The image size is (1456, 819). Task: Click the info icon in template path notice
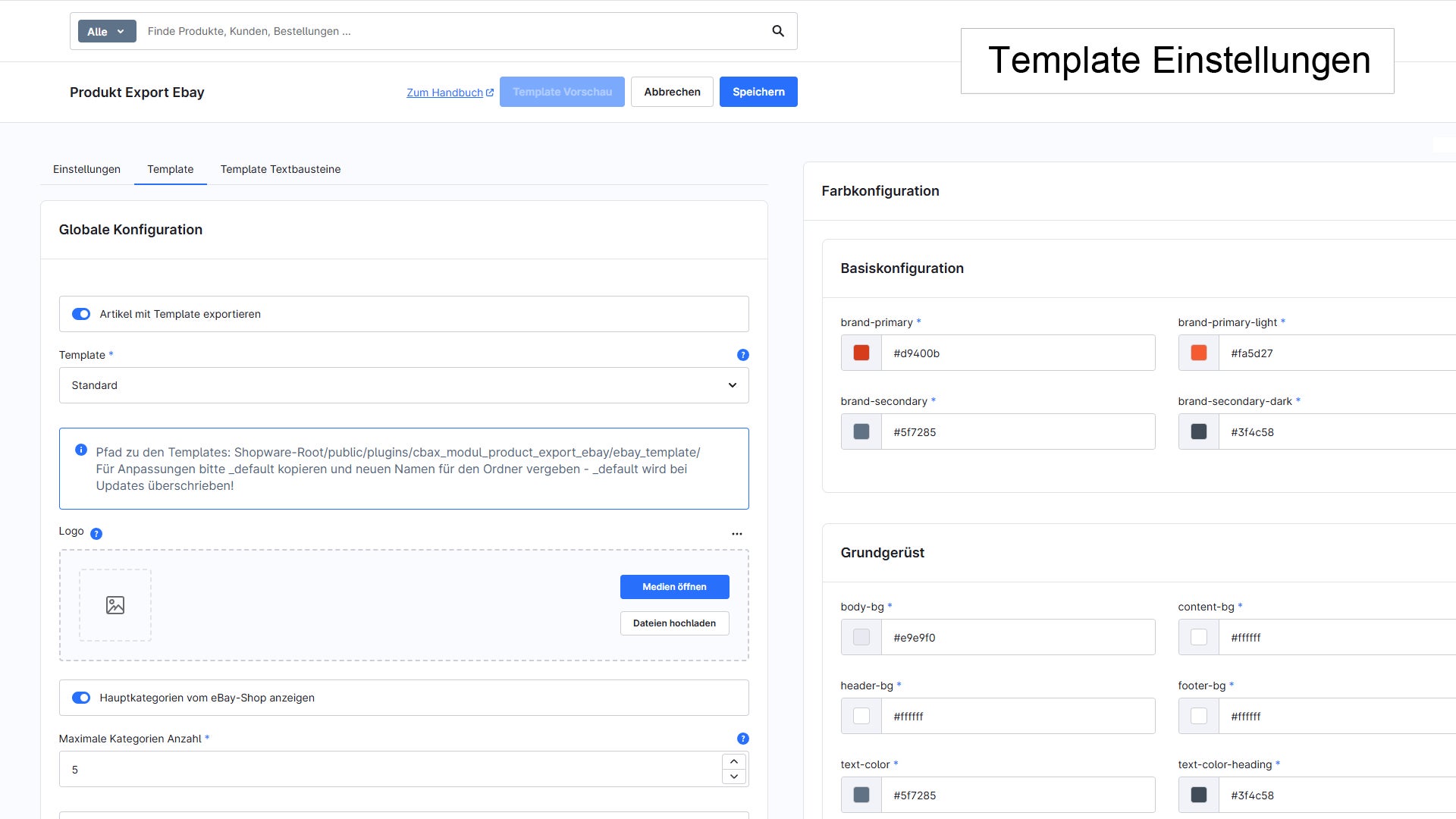coord(81,450)
